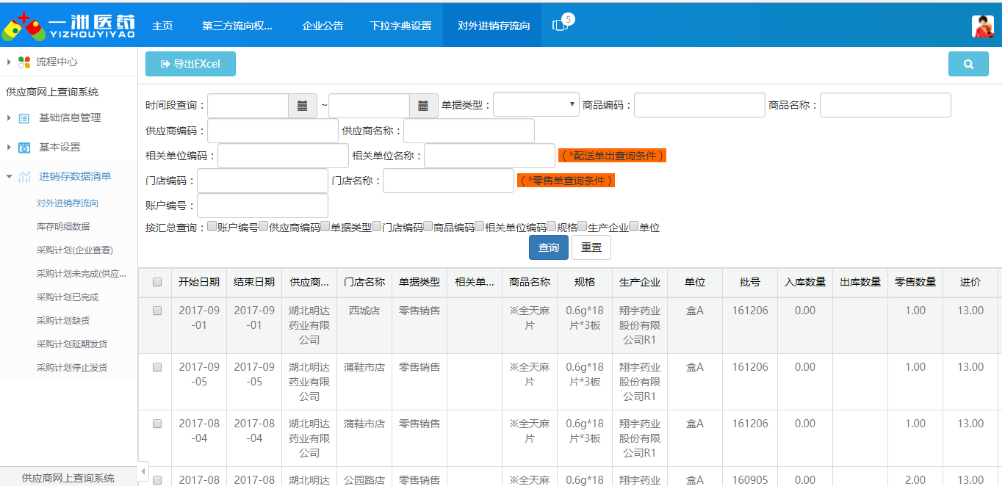Expand the 基础信息管理 tree node
Screen dimensions: 1002x487
tap(9, 118)
